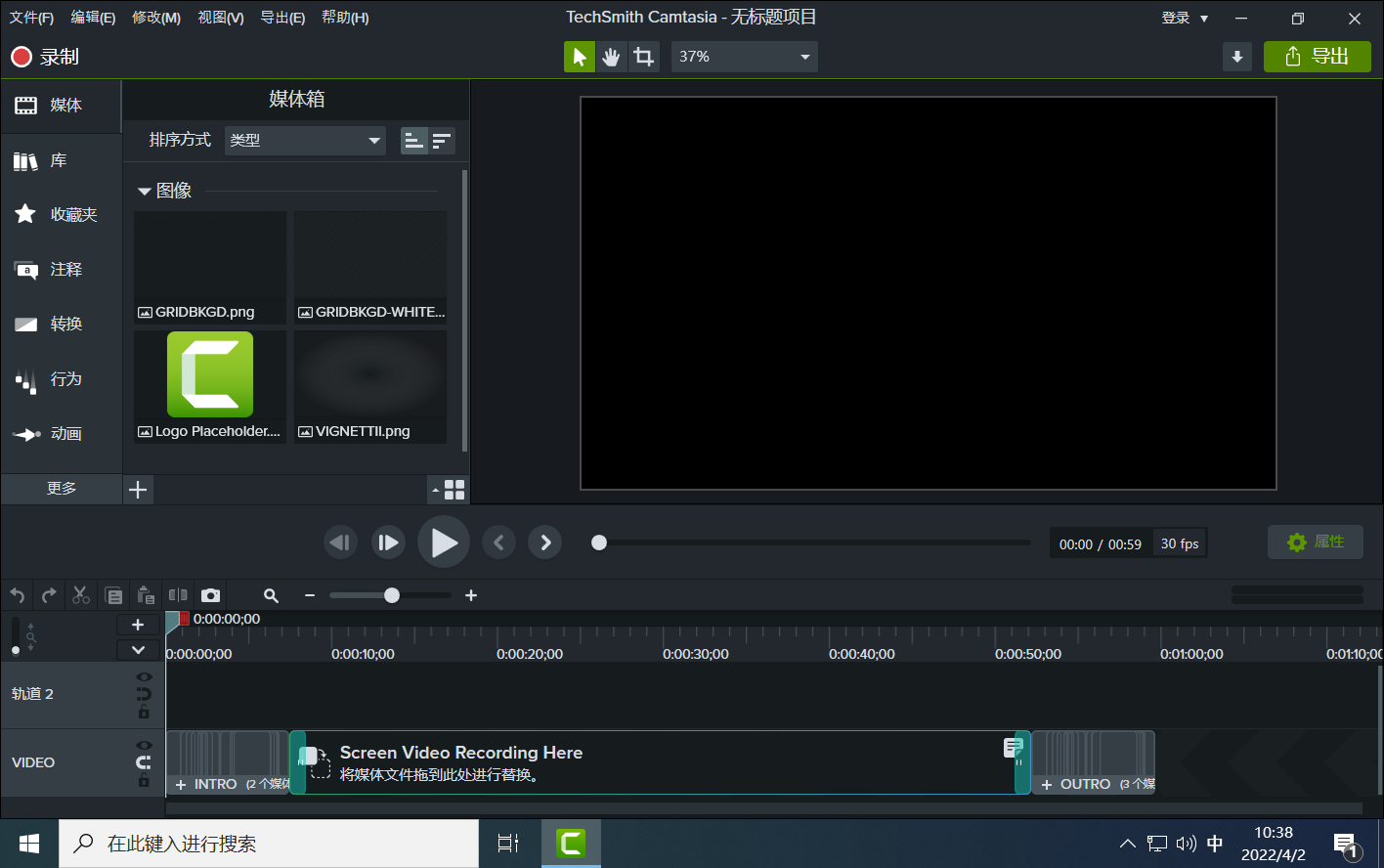Viewport: 1384px width, 868px height.
Task: Click the More (更多) button in sidebar
Action: coord(62,489)
